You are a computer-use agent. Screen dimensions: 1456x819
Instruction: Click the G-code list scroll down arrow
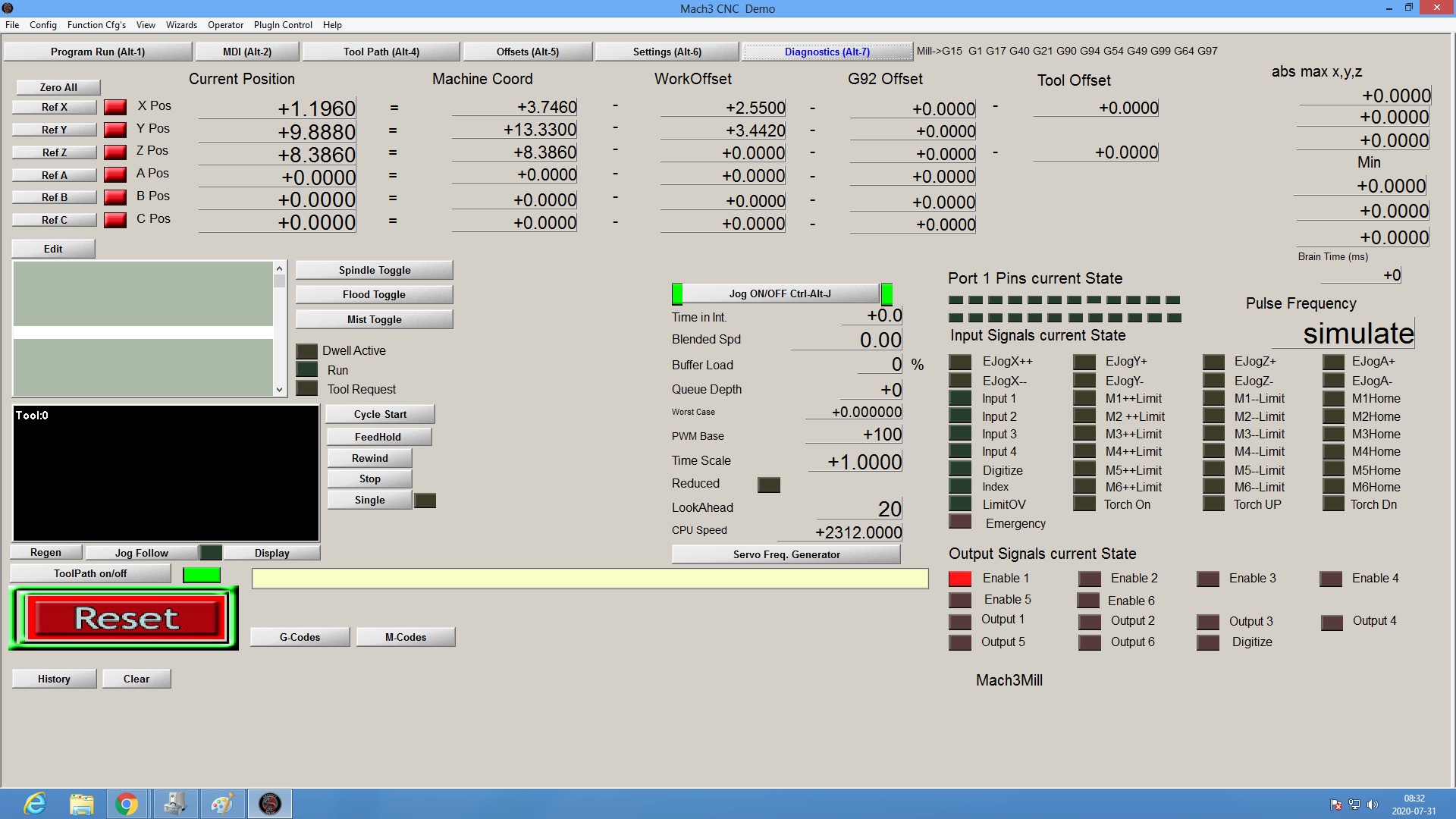click(279, 390)
